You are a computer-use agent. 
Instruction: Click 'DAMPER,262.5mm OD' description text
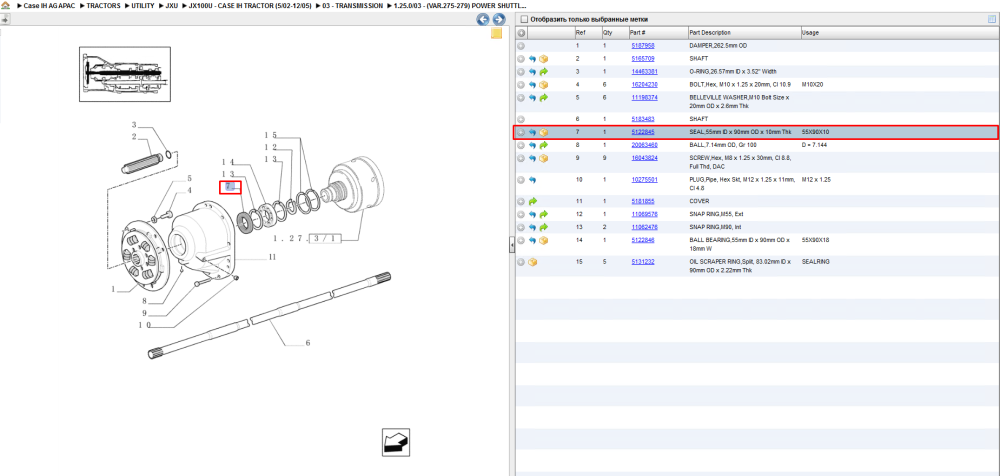point(717,46)
